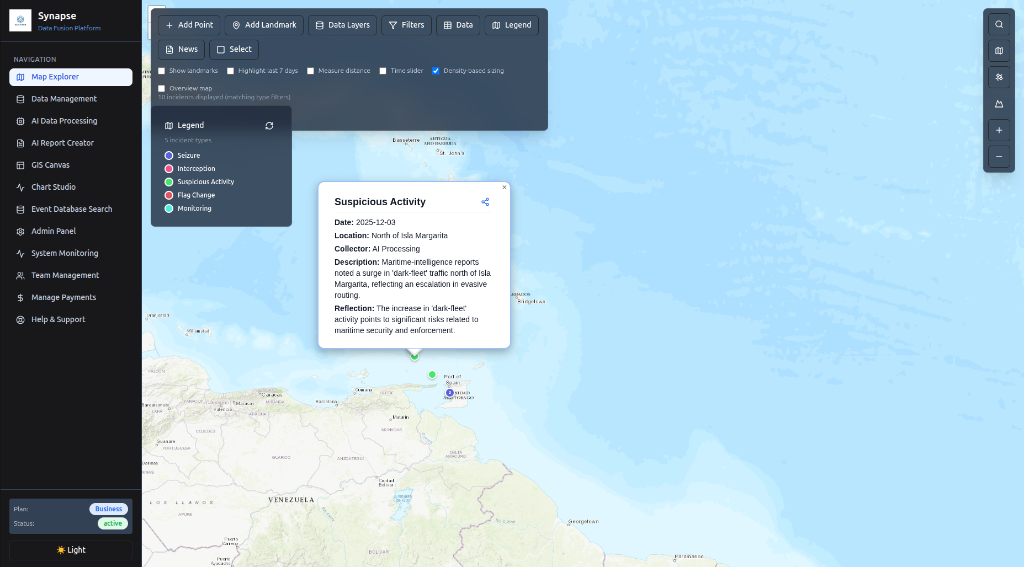
Task: Open AI Data Processing section
Action: coord(71,121)
